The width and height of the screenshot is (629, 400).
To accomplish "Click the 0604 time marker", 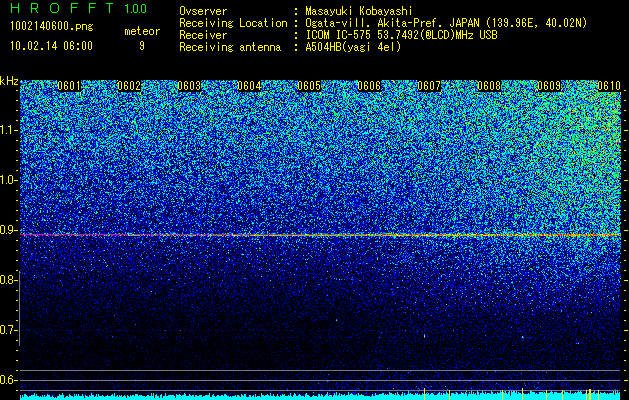I will pyautogui.click(x=249, y=86).
